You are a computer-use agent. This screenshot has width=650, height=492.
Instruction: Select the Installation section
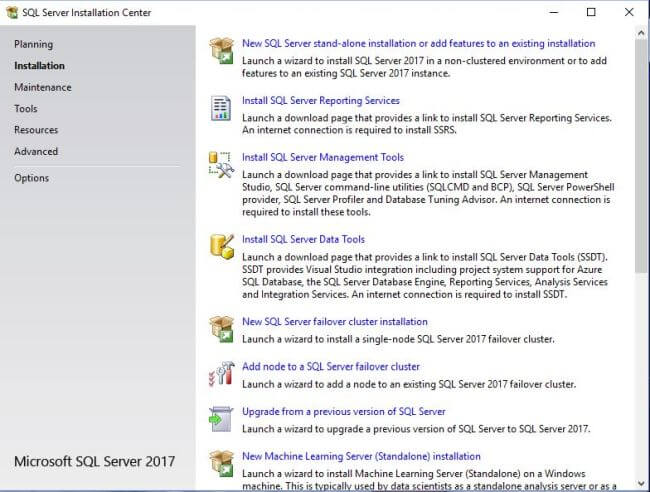click(x=39, y=65)
